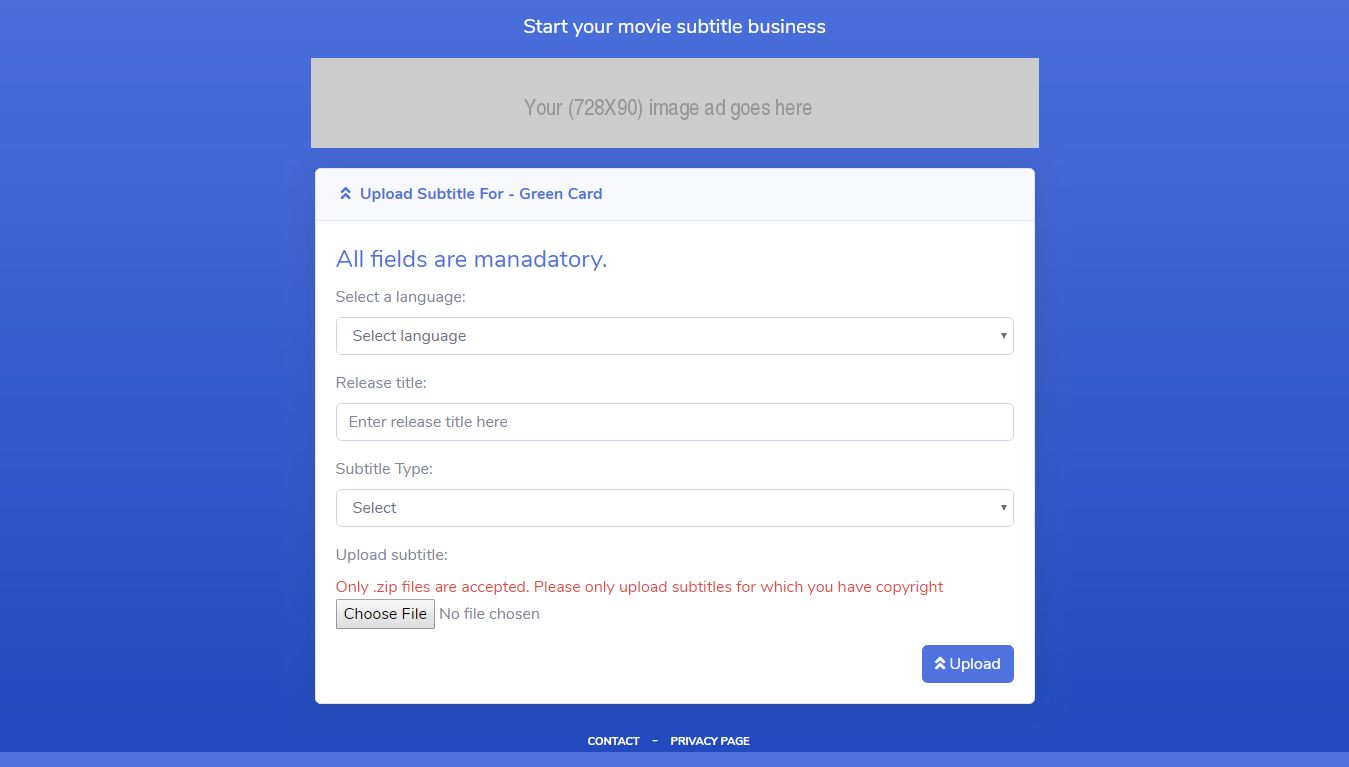1349x767 pixels.
Task: Click the double-chevron icon beside Upload Subtitle For
Action: tap(345, 194)
